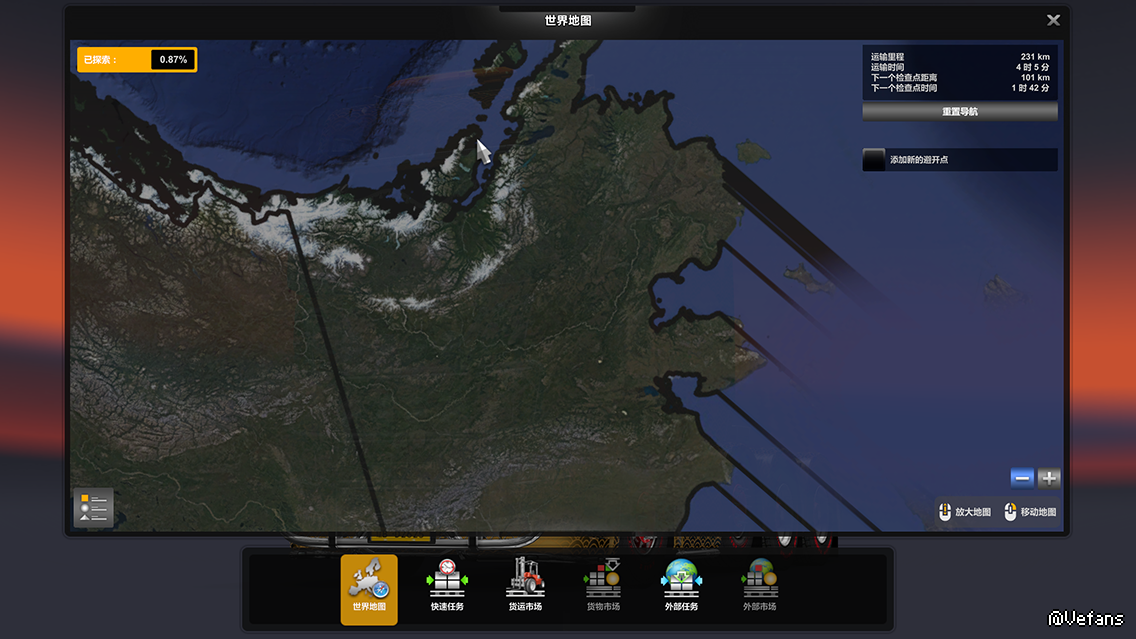The width and height of the screenshot is (1136, 639).
Task: Click the 移动地图 move map mouse hint
Action: 1030,512
